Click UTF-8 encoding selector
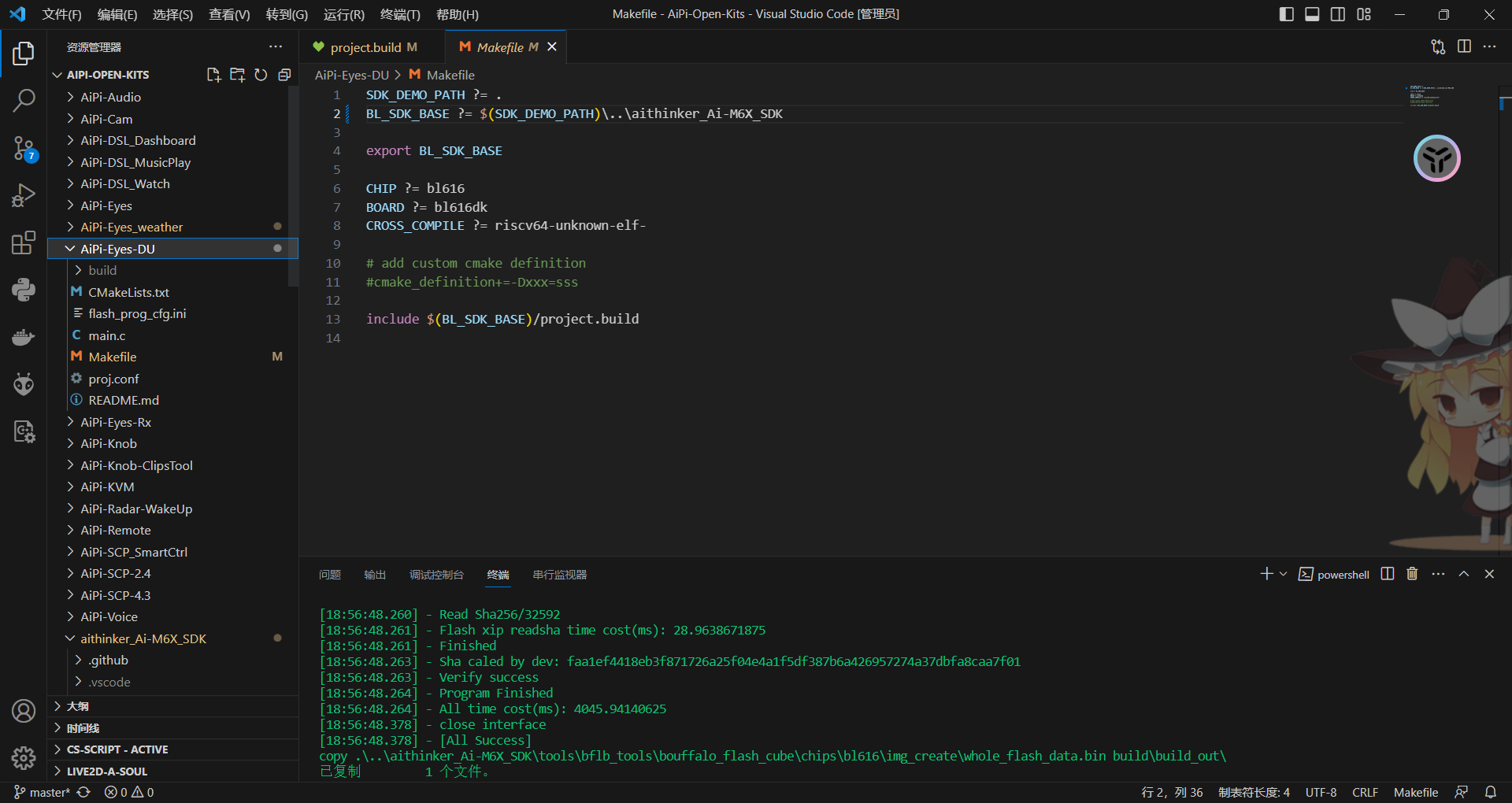 (1321, 792)
